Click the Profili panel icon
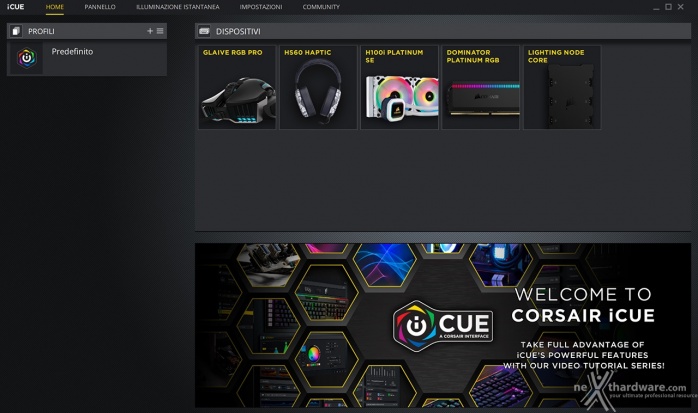This screenshot has height=413, width=698. pos(16,31)
